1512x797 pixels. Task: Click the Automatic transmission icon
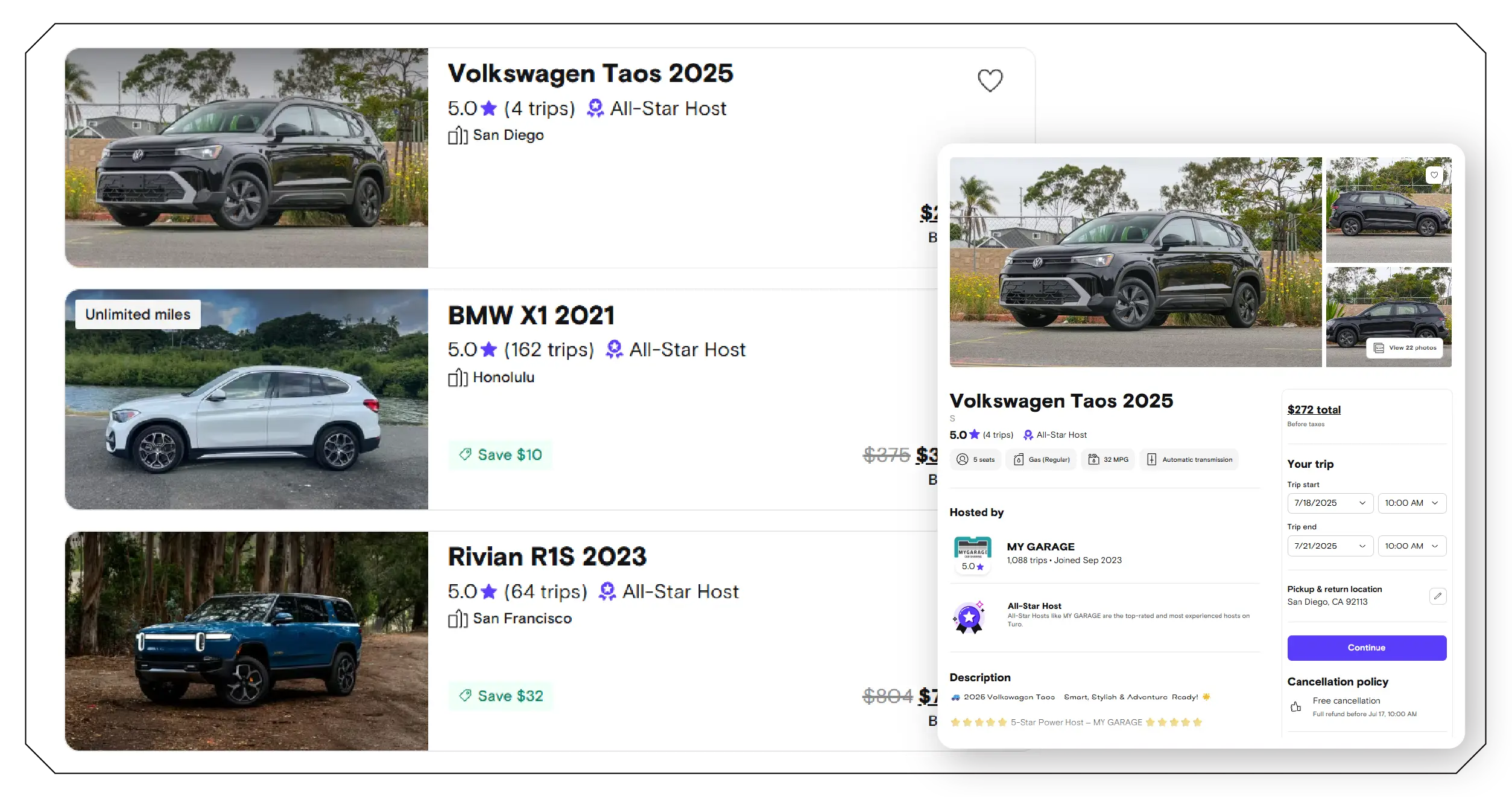pyautogui.click(x=1153, y=459)
